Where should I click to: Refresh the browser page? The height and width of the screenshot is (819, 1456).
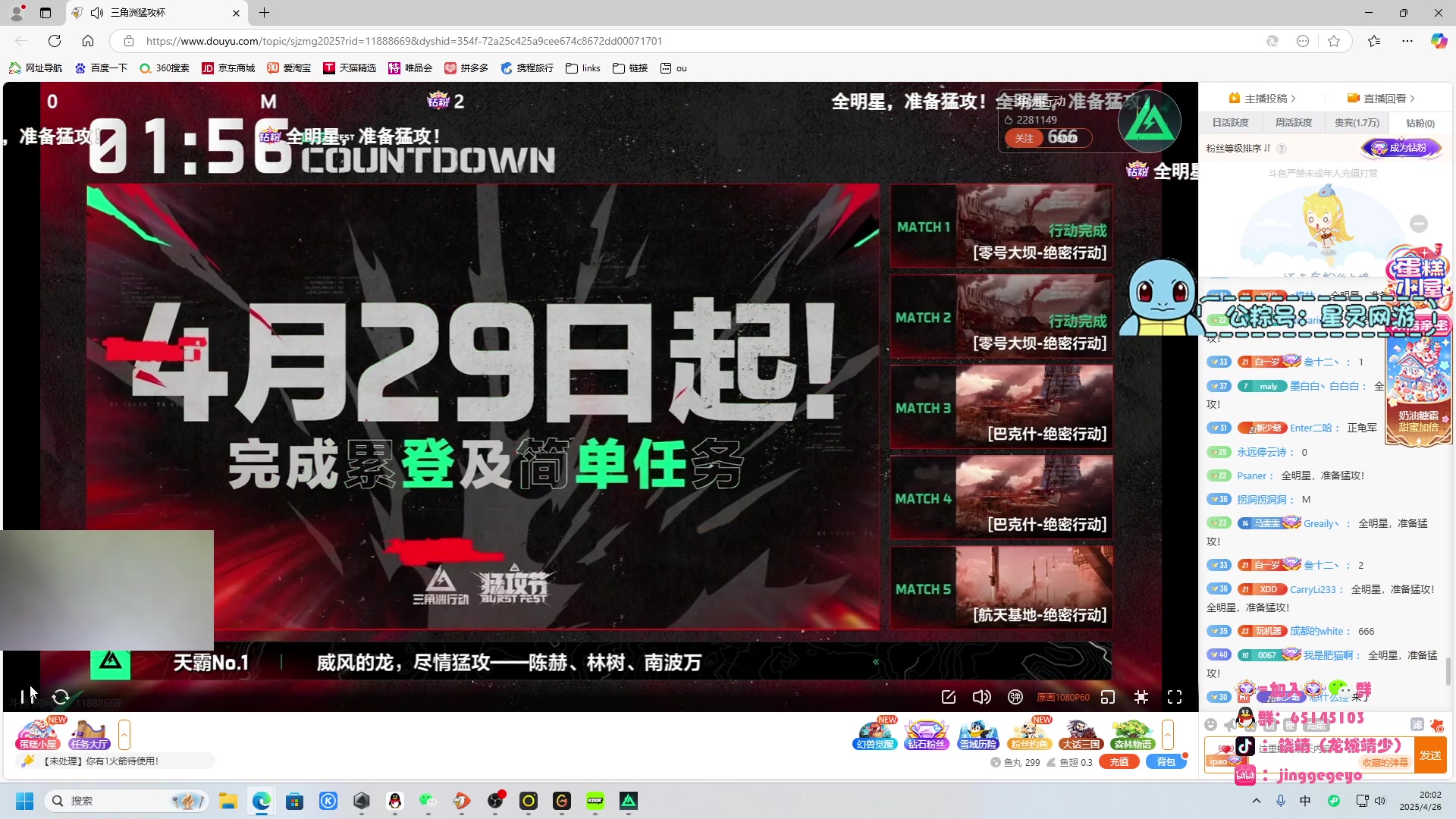[55, 41]
